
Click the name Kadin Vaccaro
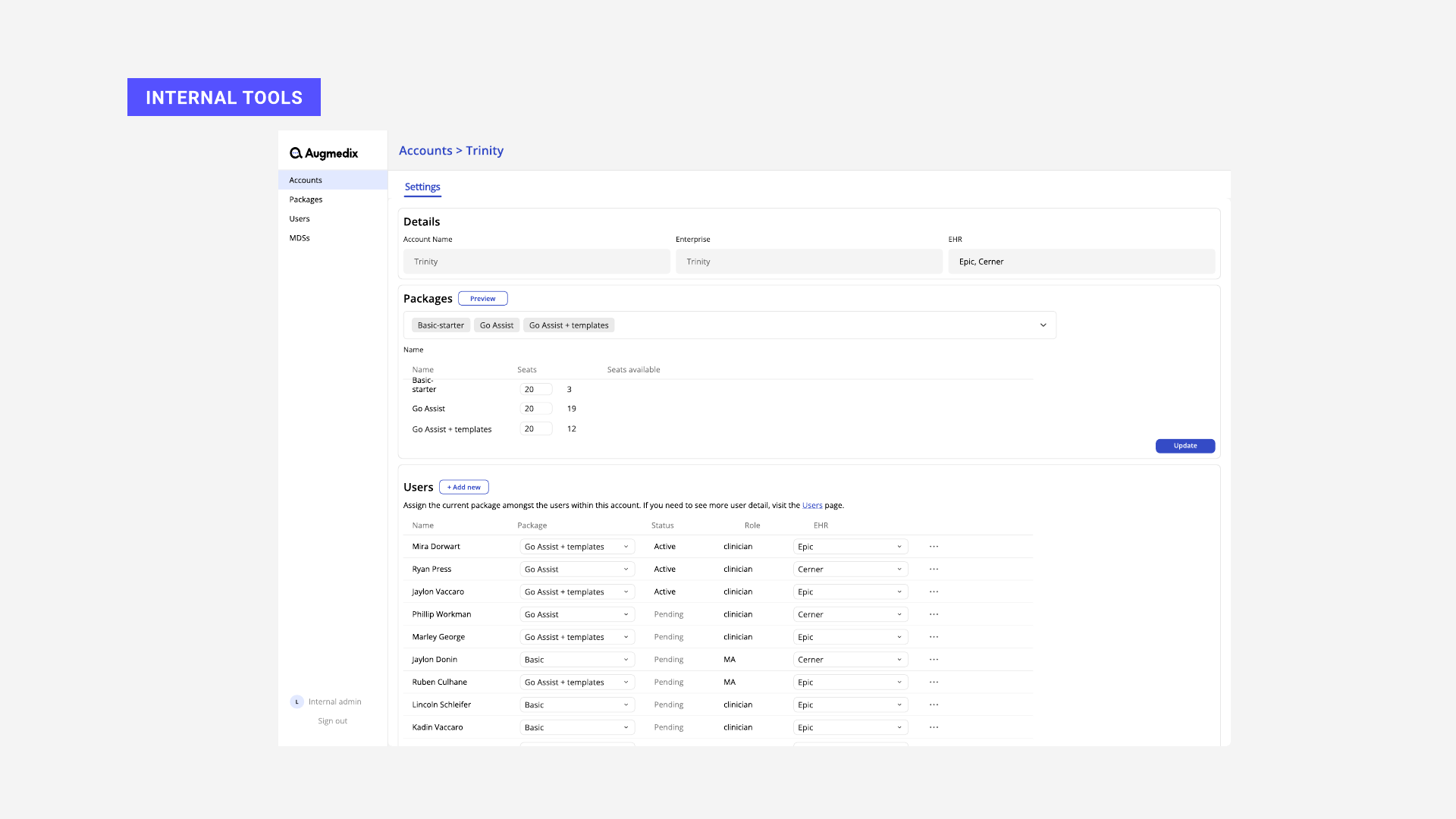click(x=438, y=727)
